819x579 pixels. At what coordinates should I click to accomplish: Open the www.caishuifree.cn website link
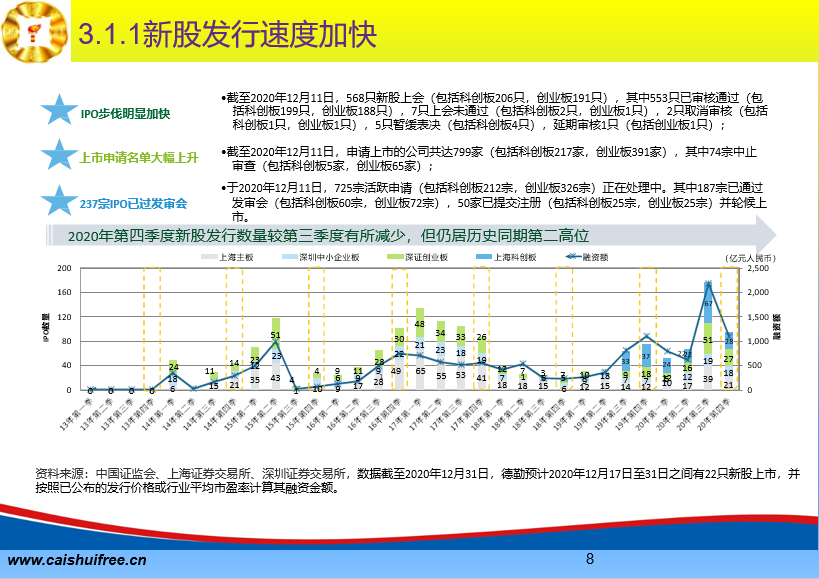(77, 560)
